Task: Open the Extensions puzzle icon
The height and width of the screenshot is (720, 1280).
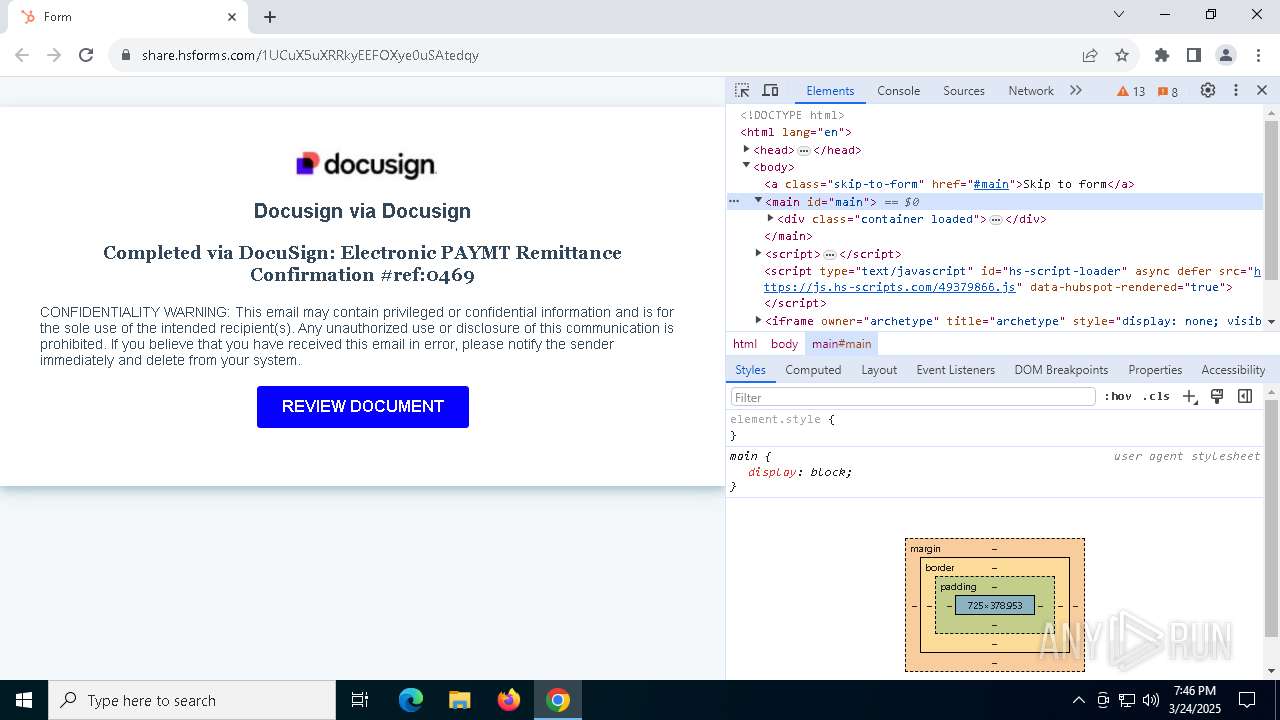Action: (1162, 55)
